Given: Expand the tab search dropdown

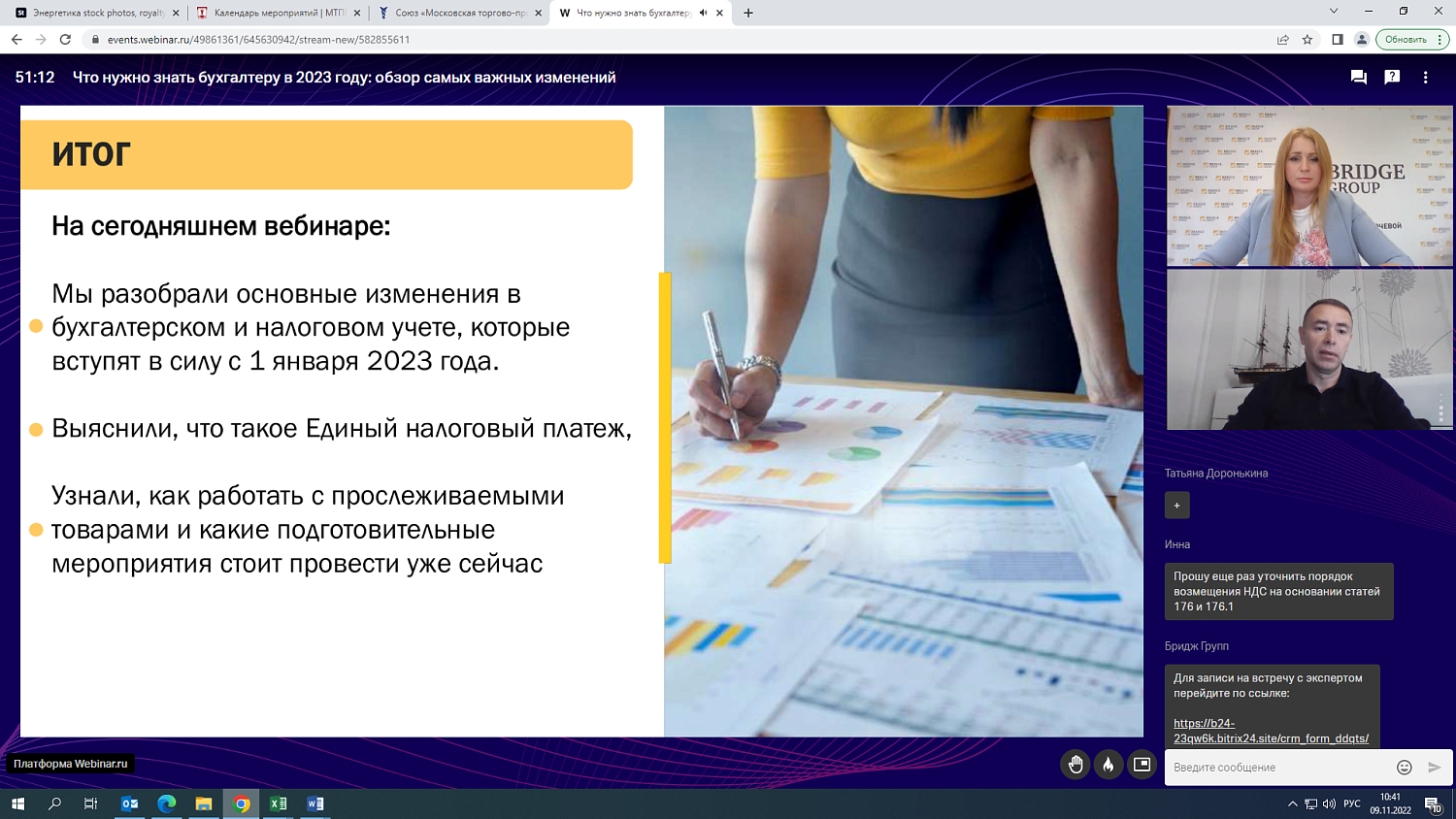Looking at the screenshot, I should click(x=1334, y=11).
